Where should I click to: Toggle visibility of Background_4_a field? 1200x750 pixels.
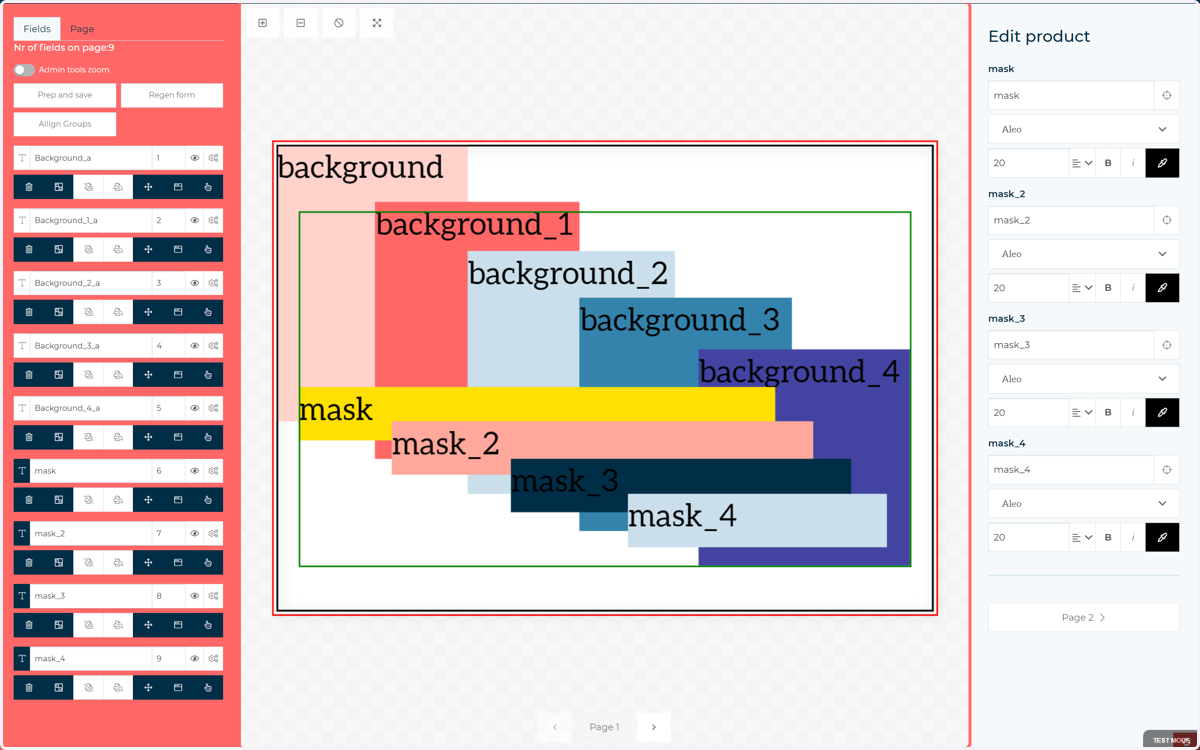coord(195,408)
